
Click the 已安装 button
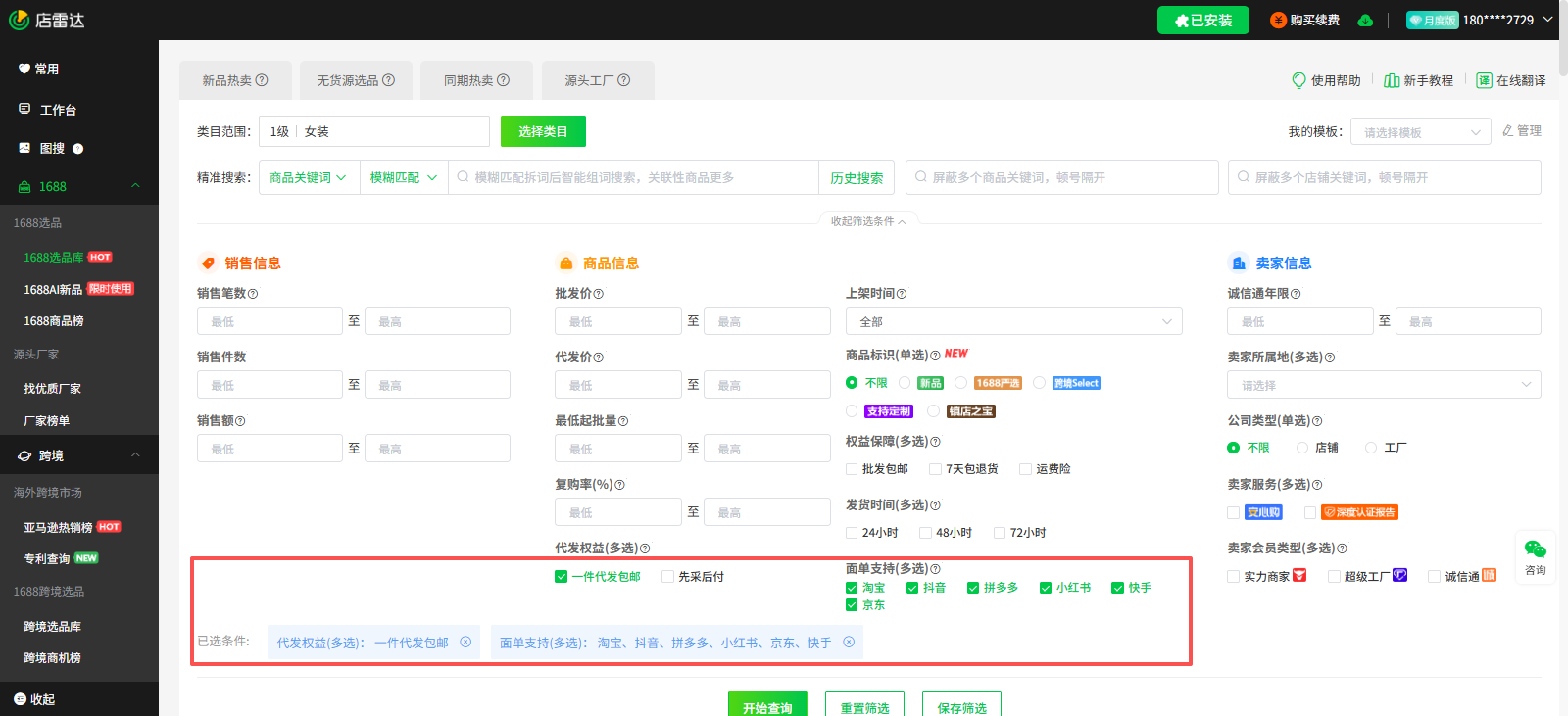point(1203,20)
